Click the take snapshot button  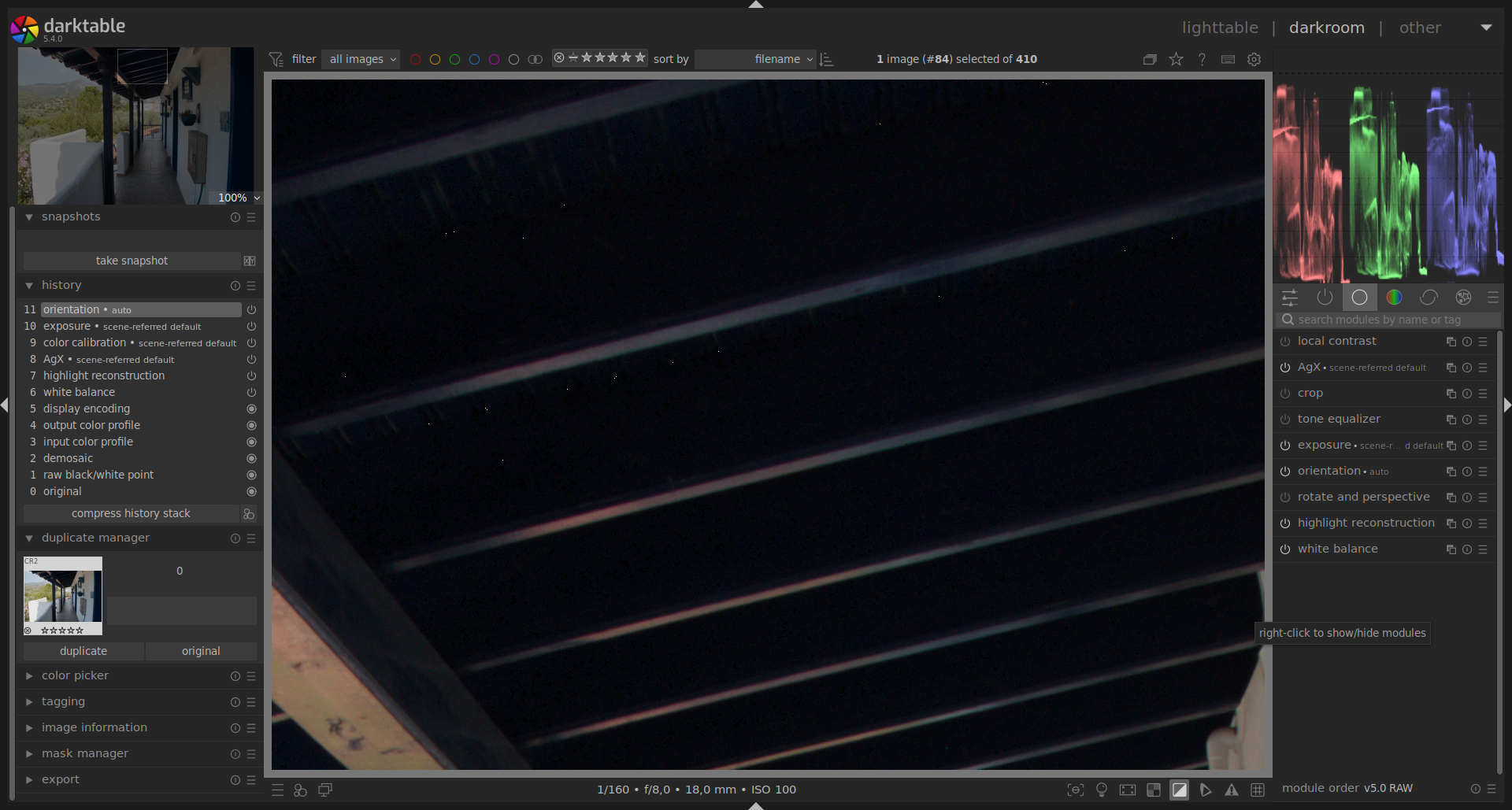click(x=132, y=261)
